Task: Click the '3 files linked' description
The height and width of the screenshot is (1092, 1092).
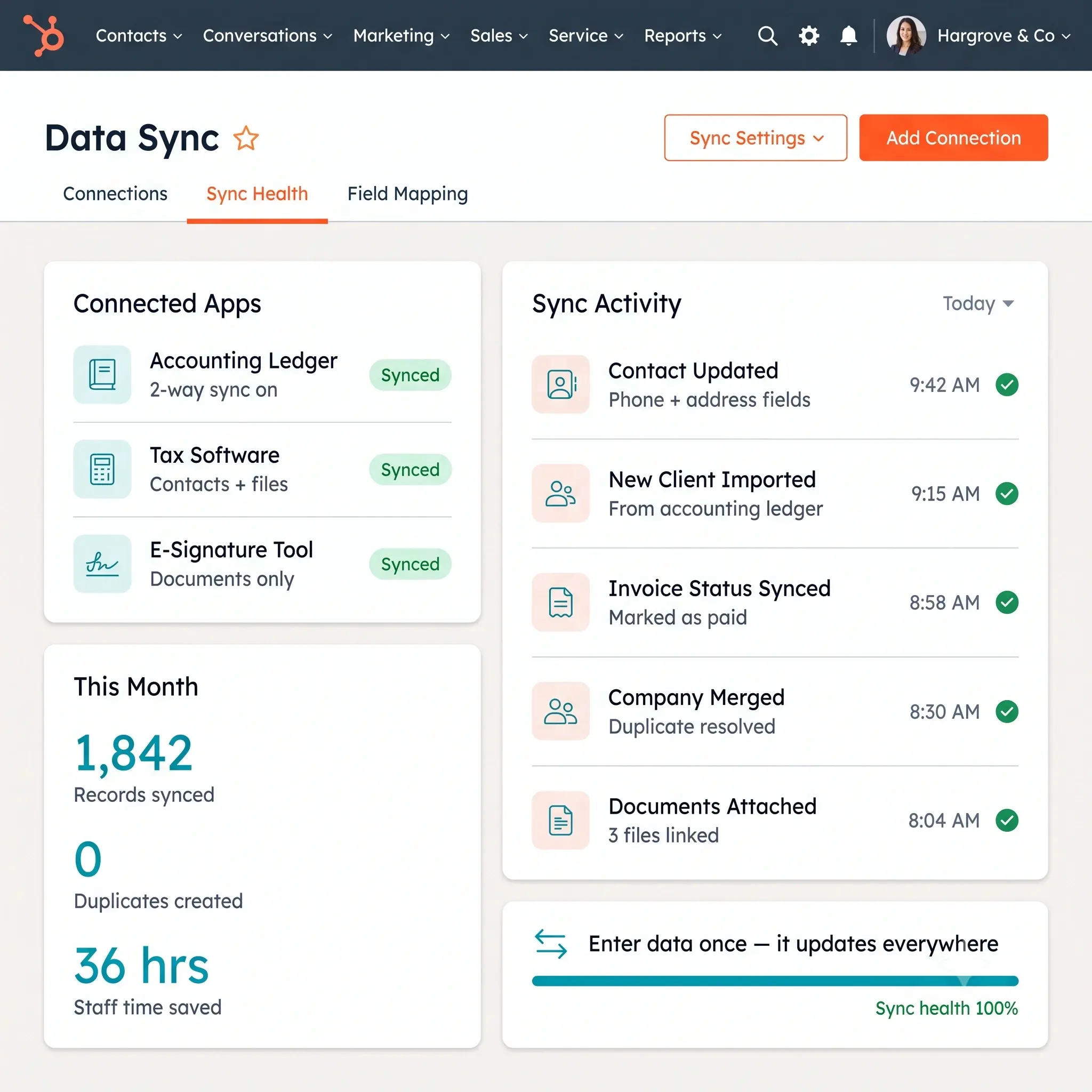Action: coord(663,836)
